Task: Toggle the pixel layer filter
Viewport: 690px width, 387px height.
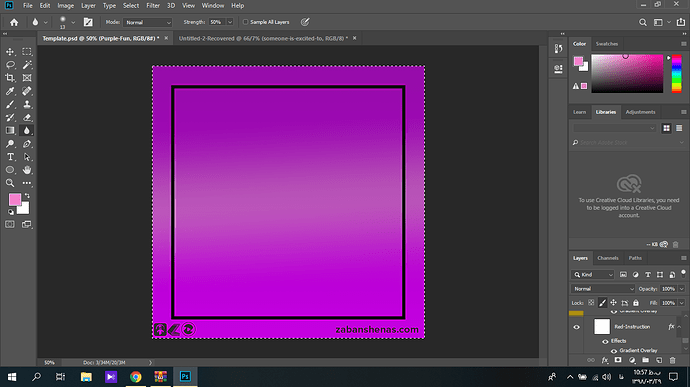Action: tap(623, 275)
